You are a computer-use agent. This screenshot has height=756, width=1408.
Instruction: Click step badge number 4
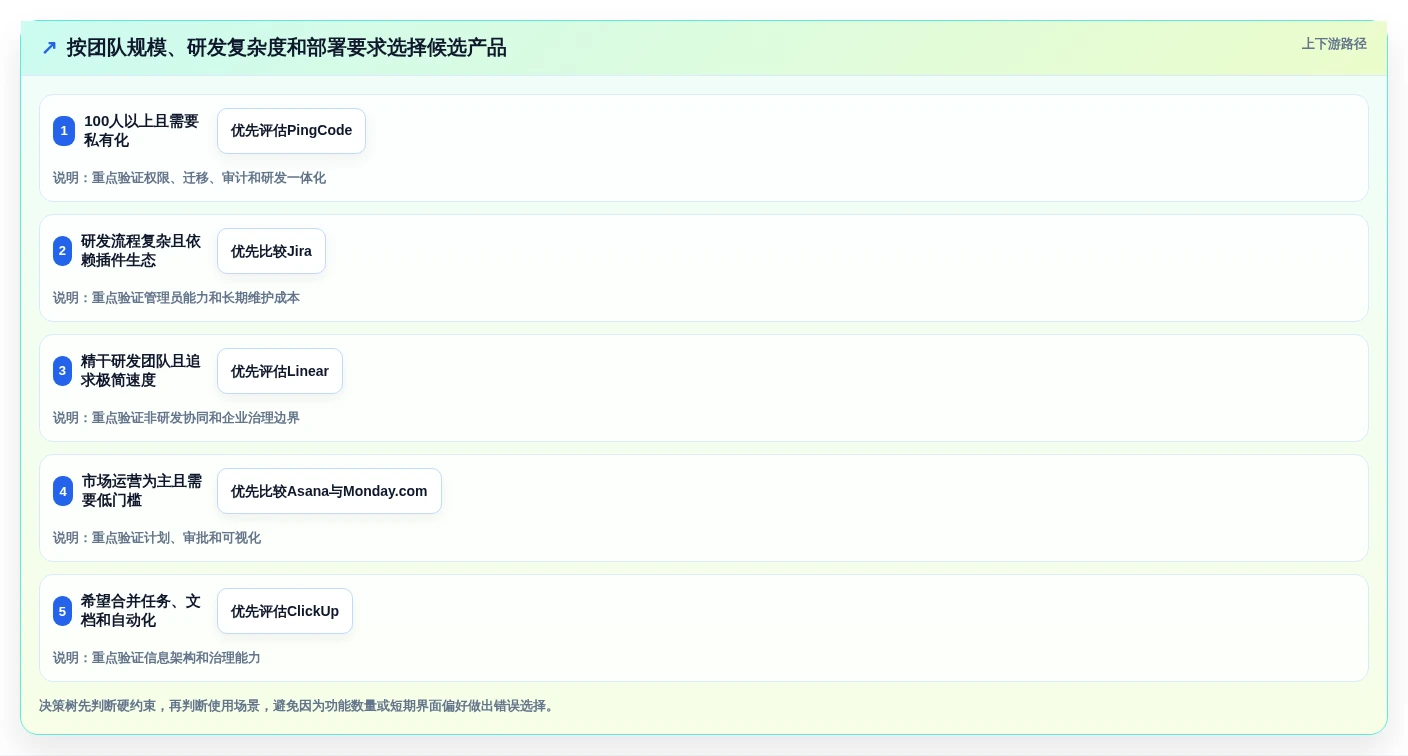[63, 491]
